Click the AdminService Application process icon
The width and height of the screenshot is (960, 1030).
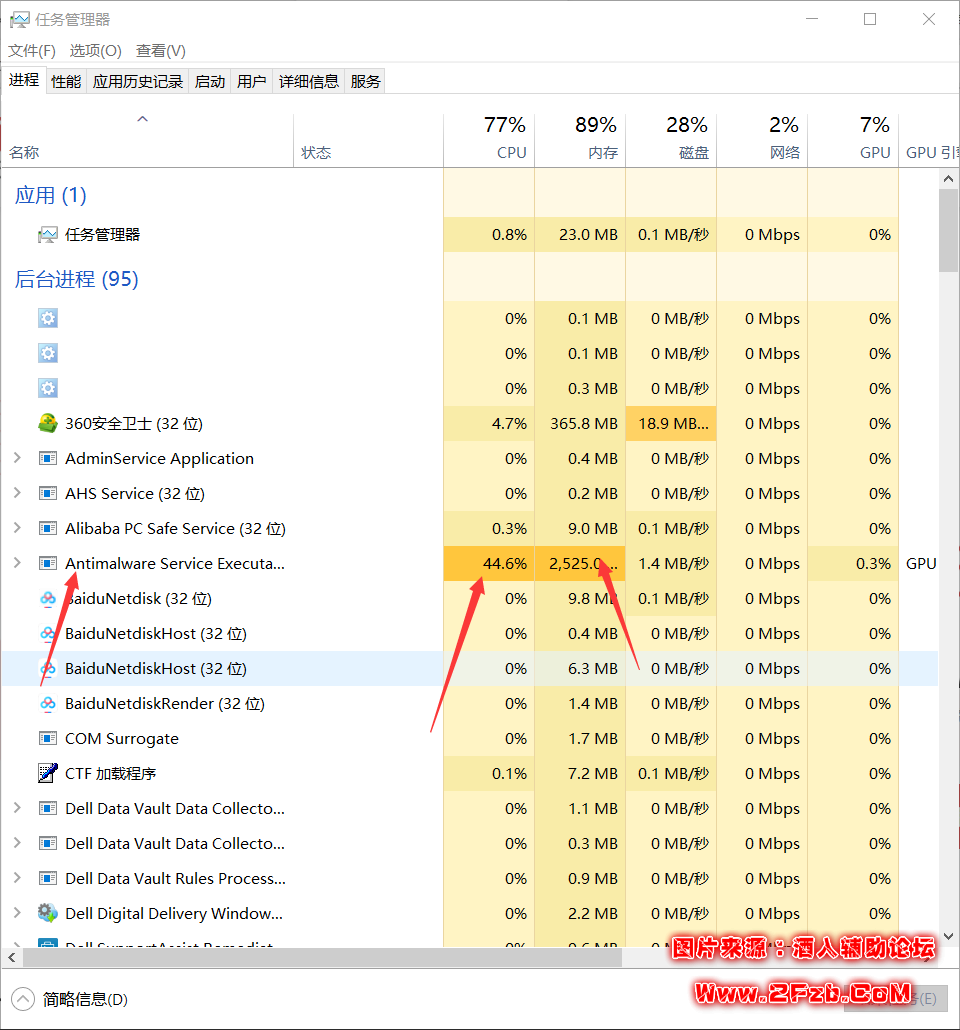click(48, 458)
